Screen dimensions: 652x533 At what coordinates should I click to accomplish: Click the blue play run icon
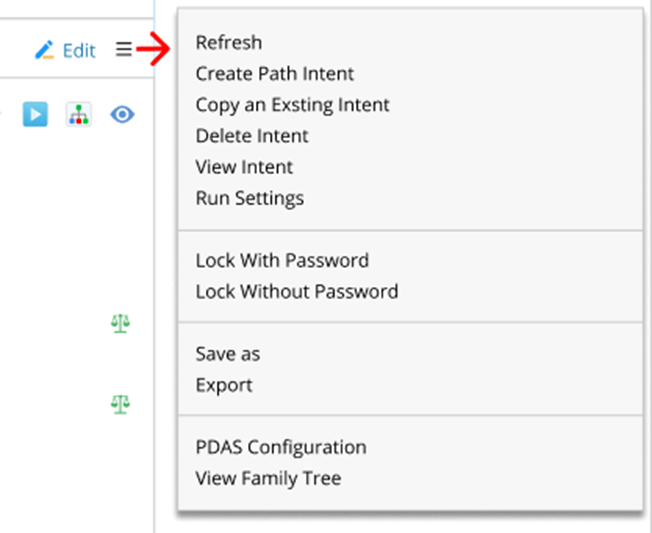[x=35, y=114]
